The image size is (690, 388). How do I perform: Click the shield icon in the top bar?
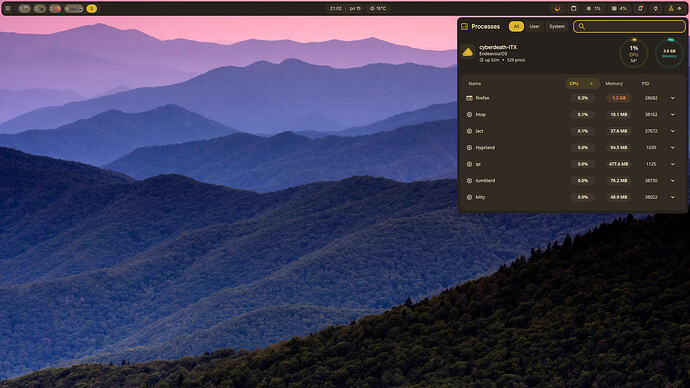click(656, 8)
